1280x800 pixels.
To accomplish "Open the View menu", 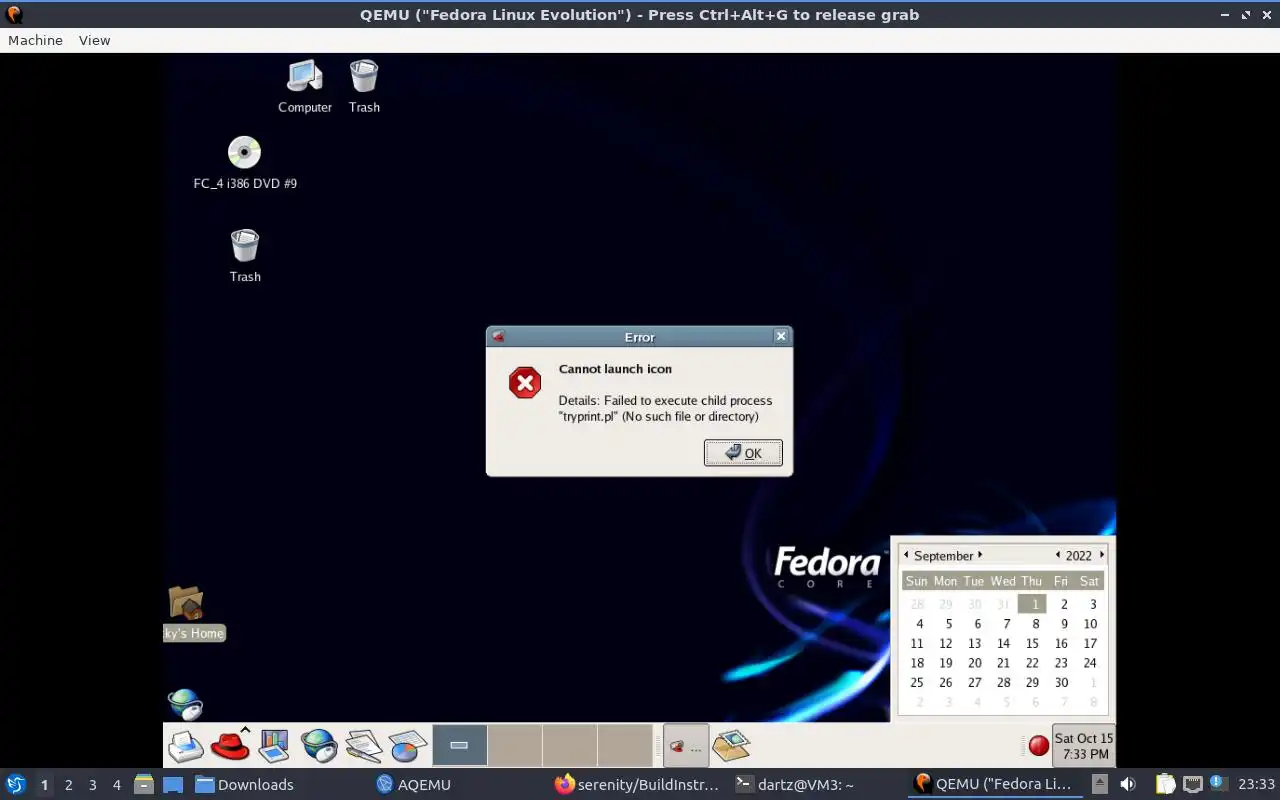I will tap(94, 40).
